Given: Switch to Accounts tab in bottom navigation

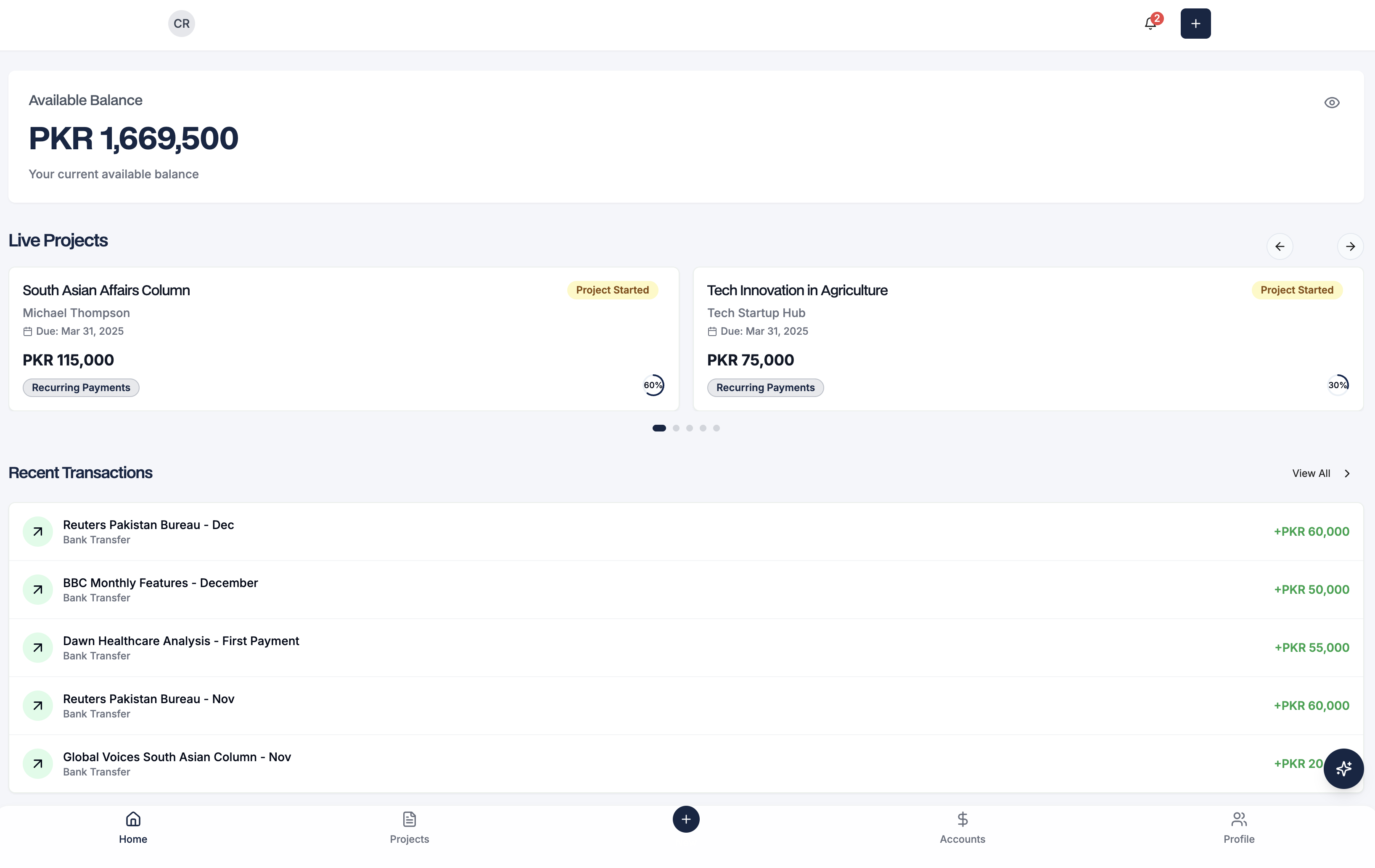Looking at the screenshot, I should (962, 828).
